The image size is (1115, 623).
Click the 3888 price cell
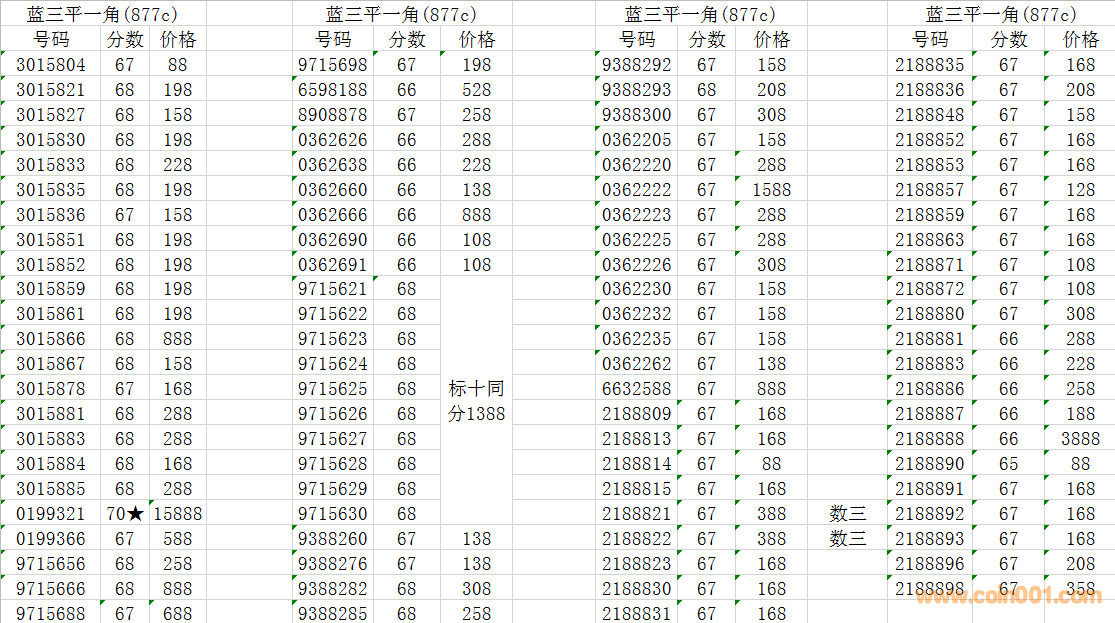pyautogui.click(x=1080, y=439)
